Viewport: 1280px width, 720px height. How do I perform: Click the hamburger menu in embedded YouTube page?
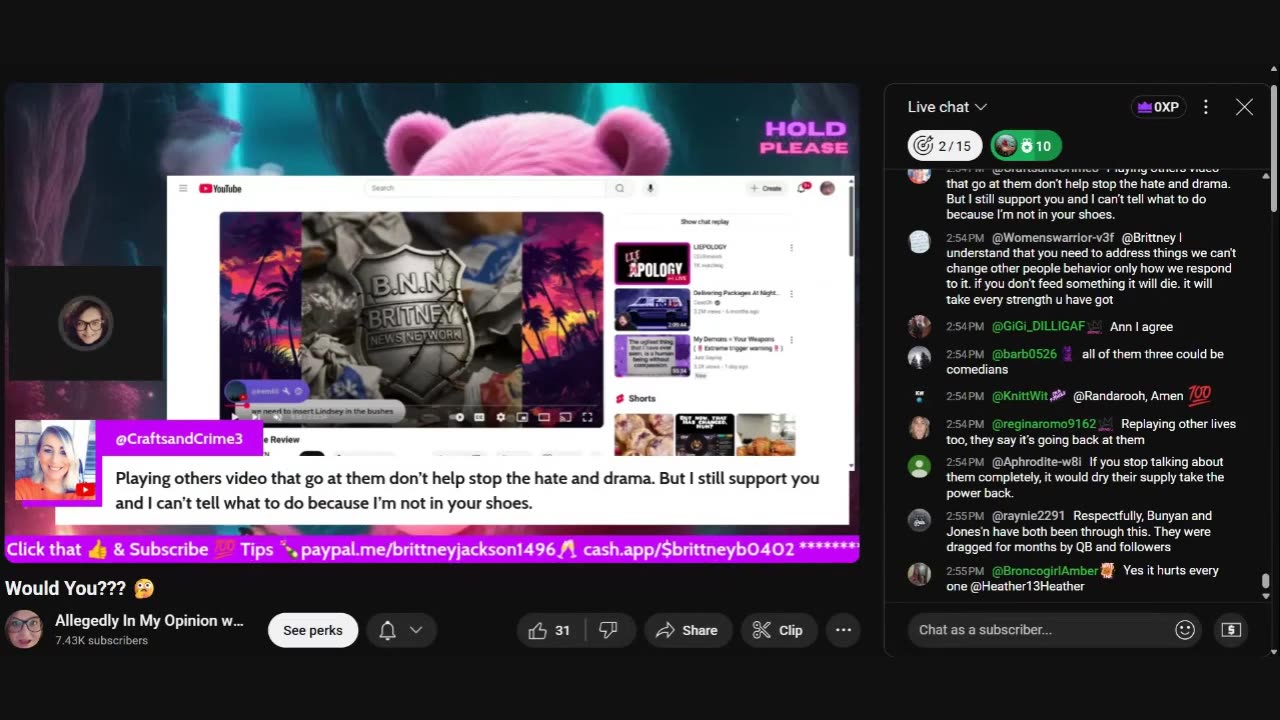click(183, 188)
